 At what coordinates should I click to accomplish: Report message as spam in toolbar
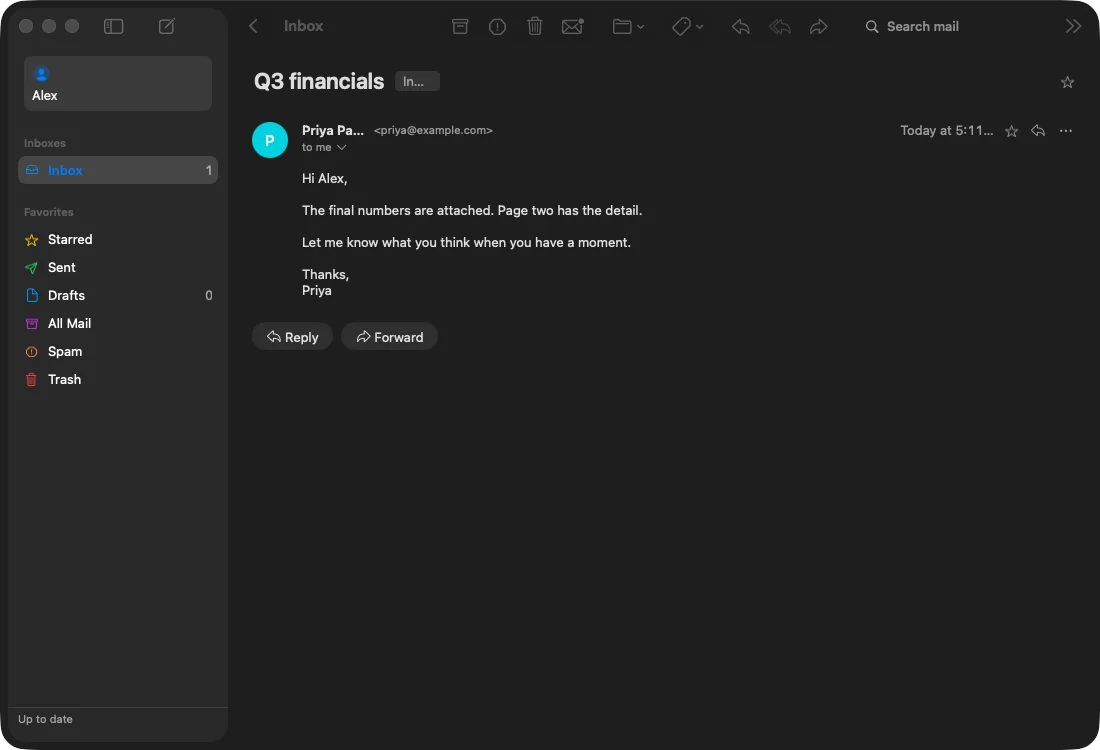coord(497,27)
